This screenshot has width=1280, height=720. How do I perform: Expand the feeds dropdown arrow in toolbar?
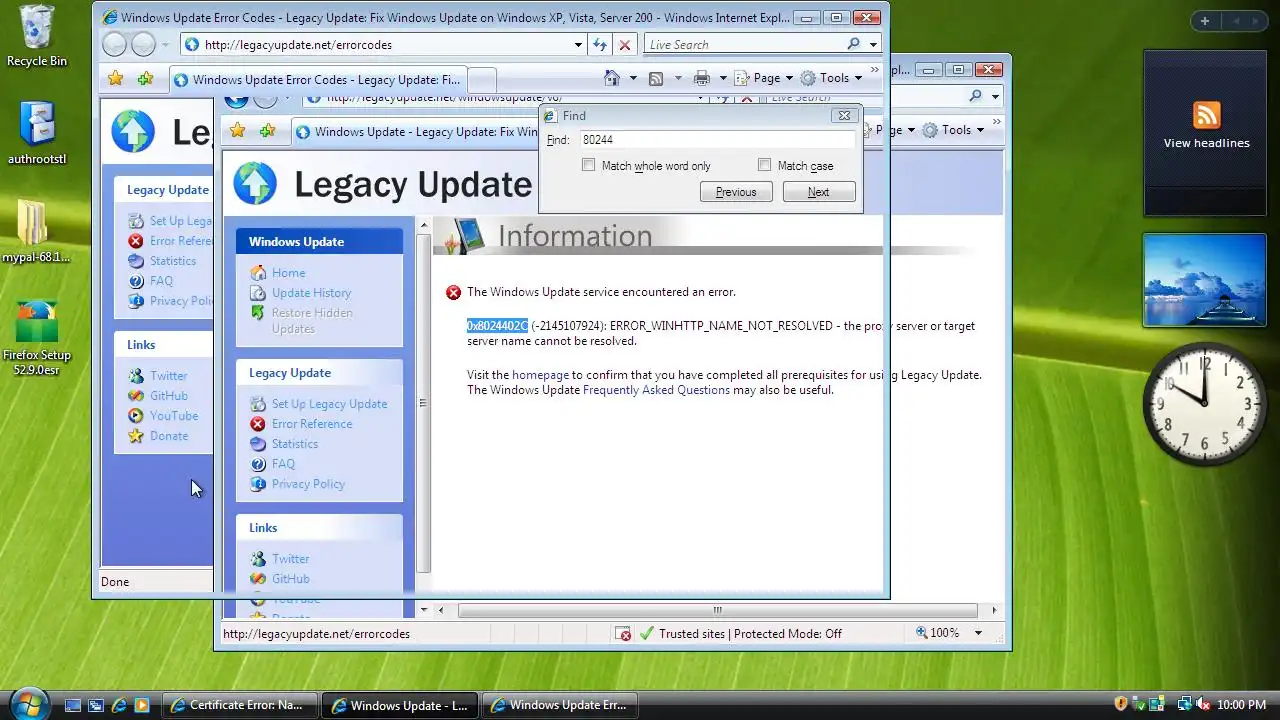tap(678, 78)
